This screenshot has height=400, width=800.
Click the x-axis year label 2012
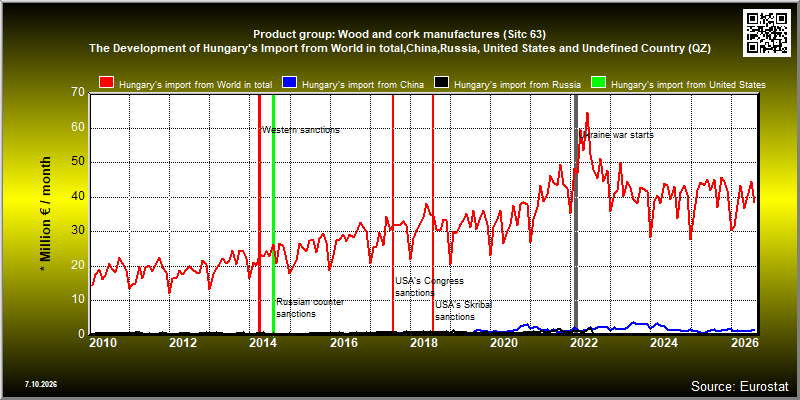[x=183, y=342]
